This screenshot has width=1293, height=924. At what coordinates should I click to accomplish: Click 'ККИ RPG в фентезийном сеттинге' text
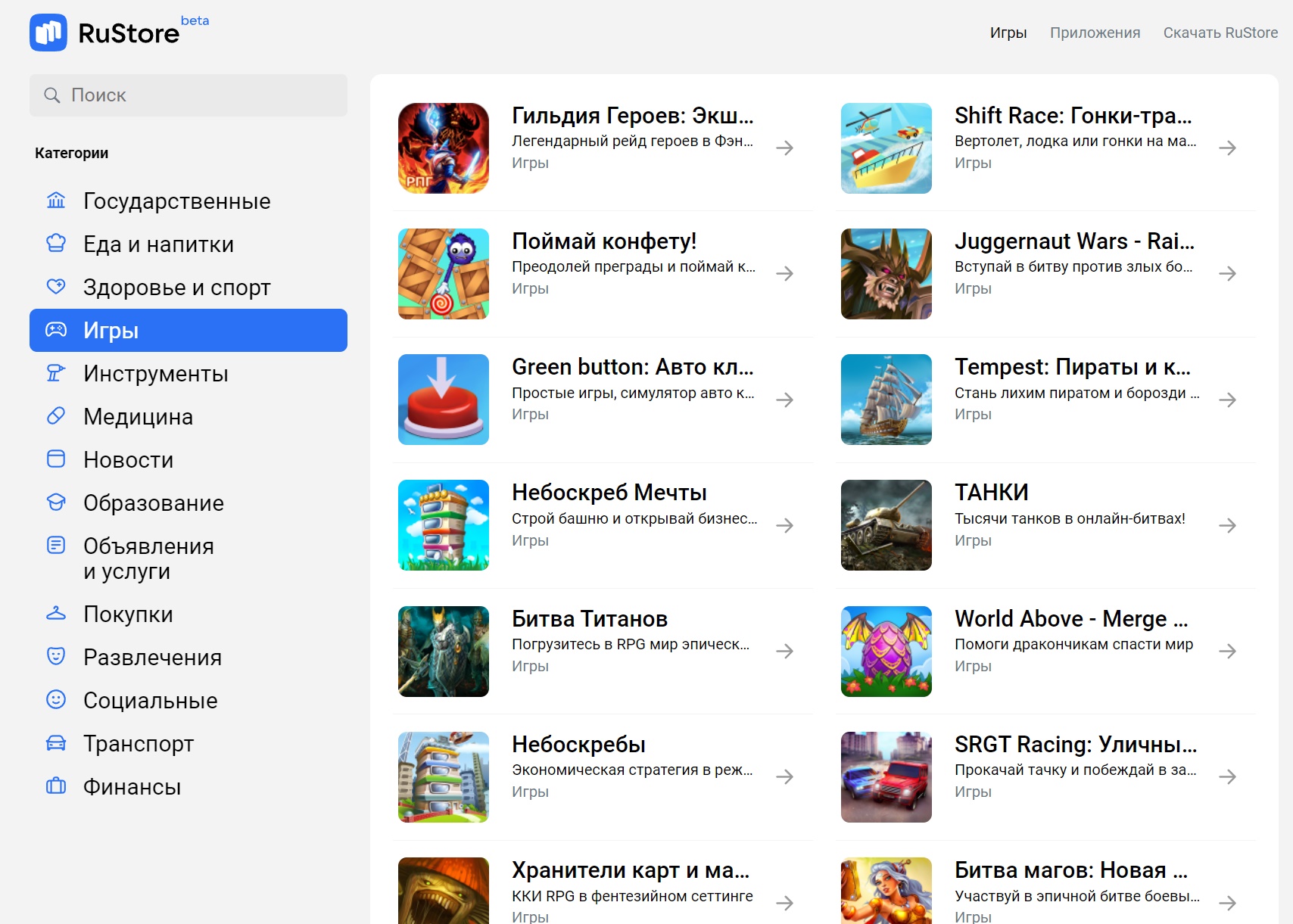(632, 896)
